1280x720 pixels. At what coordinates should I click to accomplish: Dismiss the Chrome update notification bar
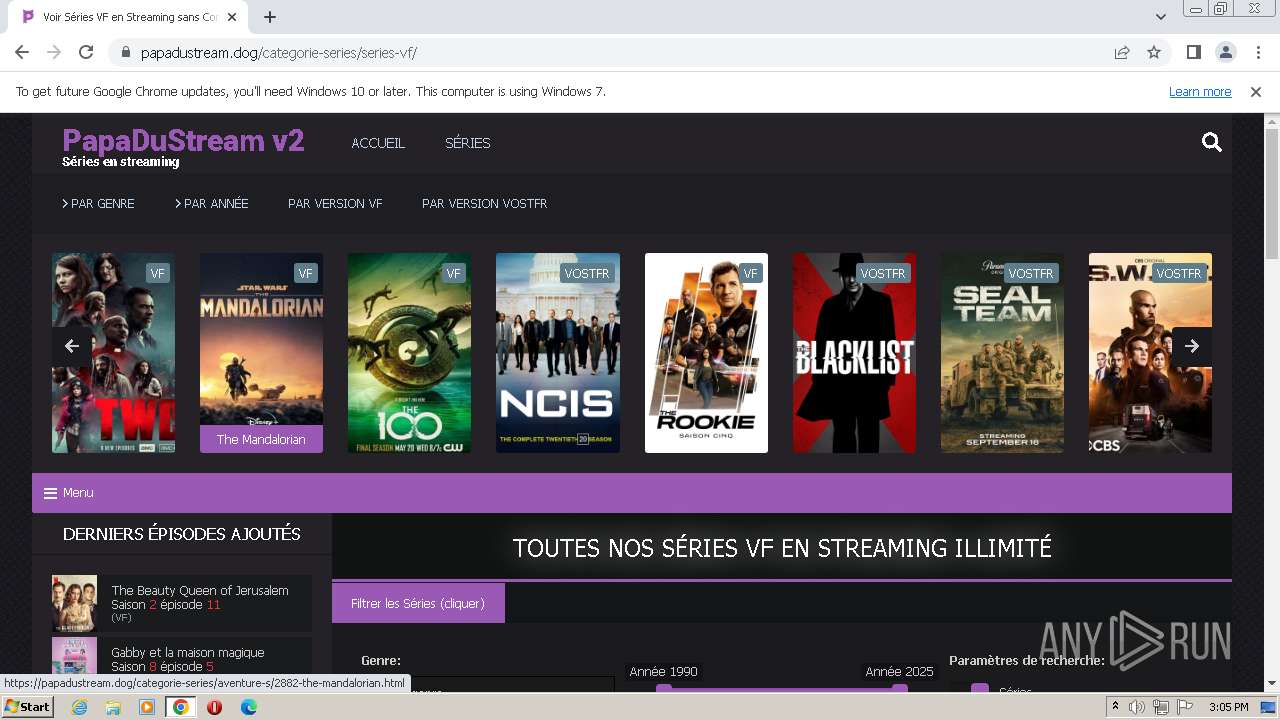point(1256,91)
